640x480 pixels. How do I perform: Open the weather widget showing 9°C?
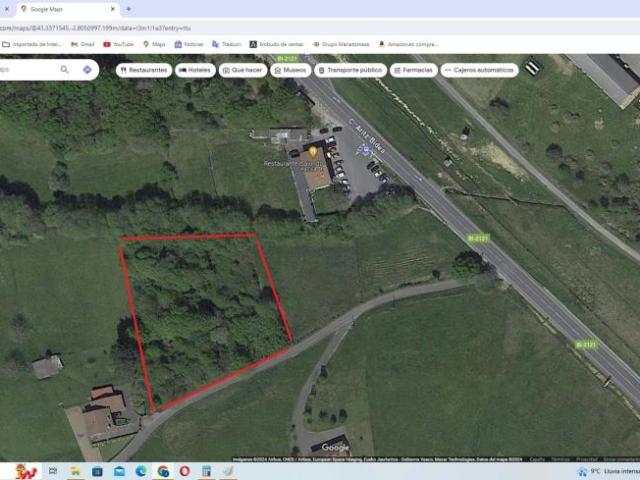click(608, 471)
